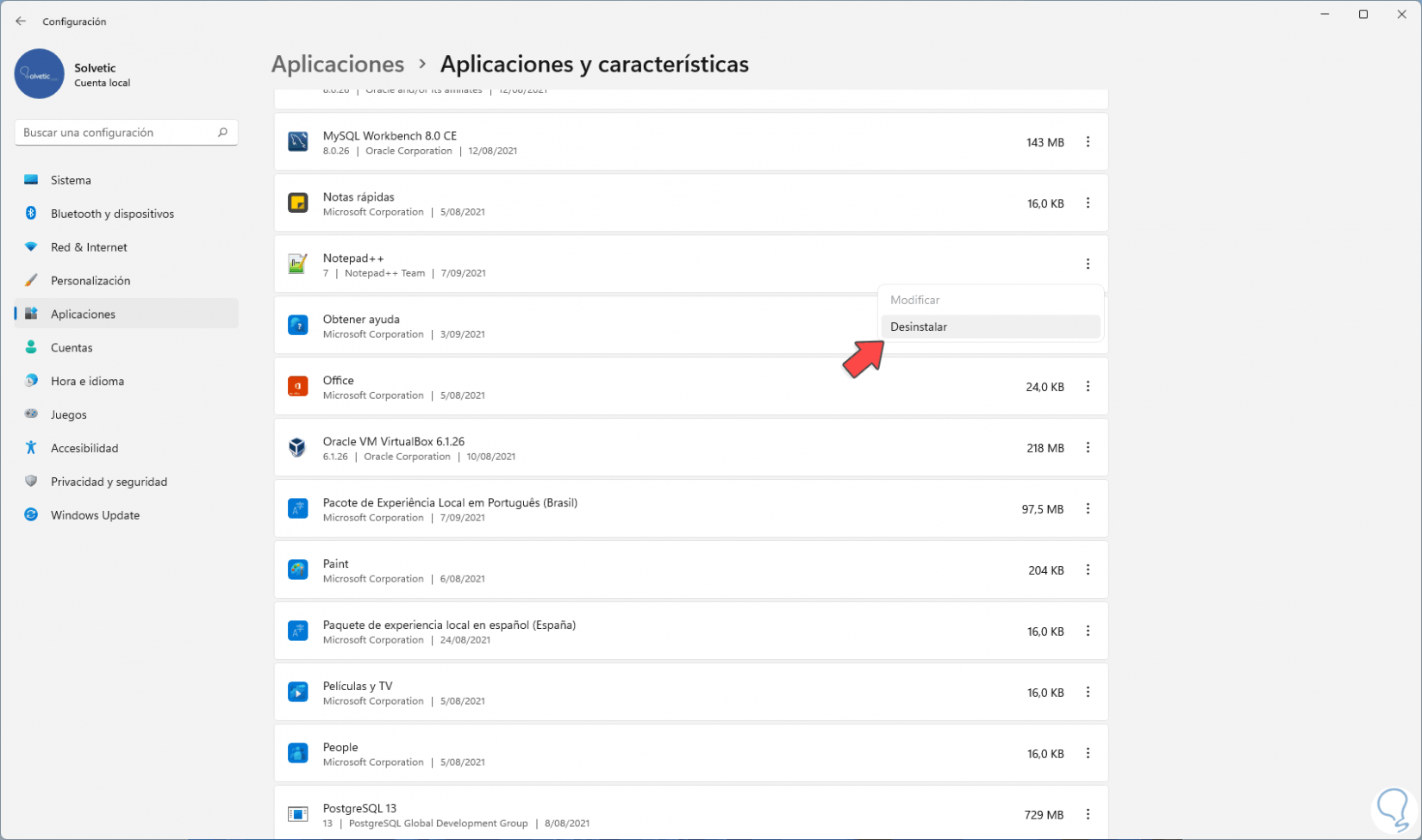Click the Paint app icon
The image size is (1422, 840).
click(298, 570)
